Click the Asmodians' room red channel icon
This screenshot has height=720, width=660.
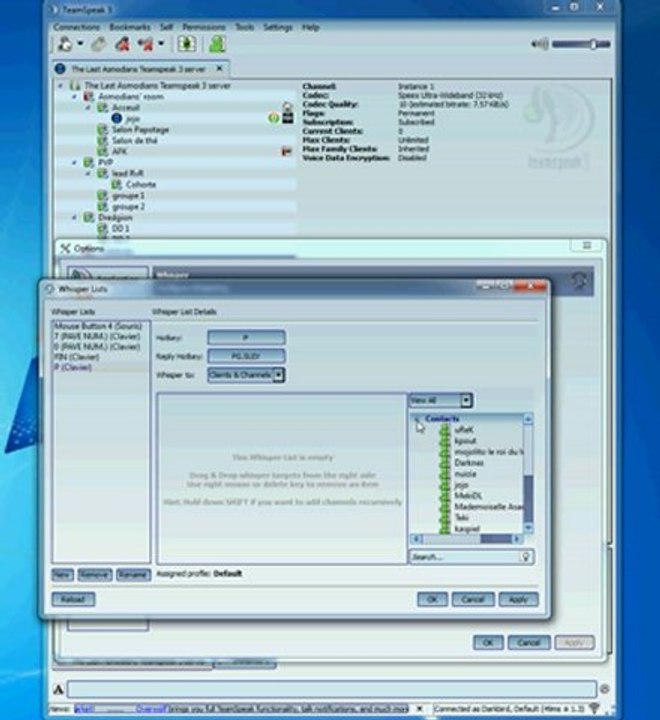(88, 96)
